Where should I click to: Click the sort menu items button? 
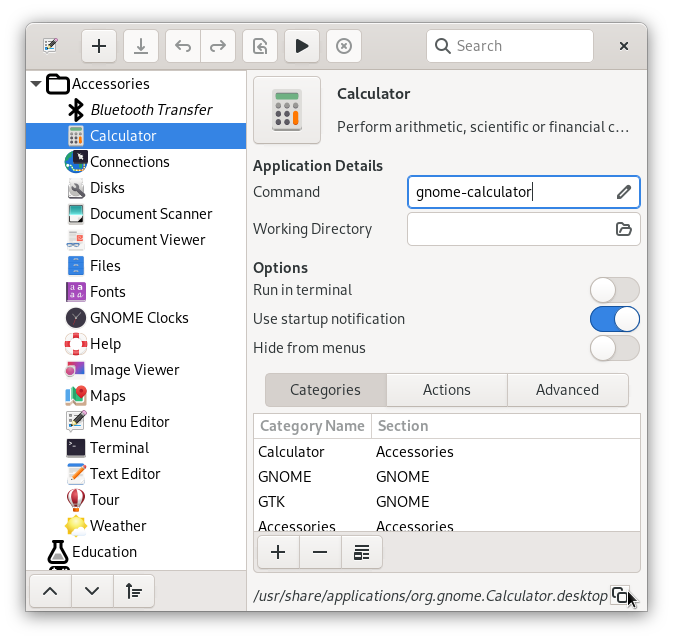point(134,591)
